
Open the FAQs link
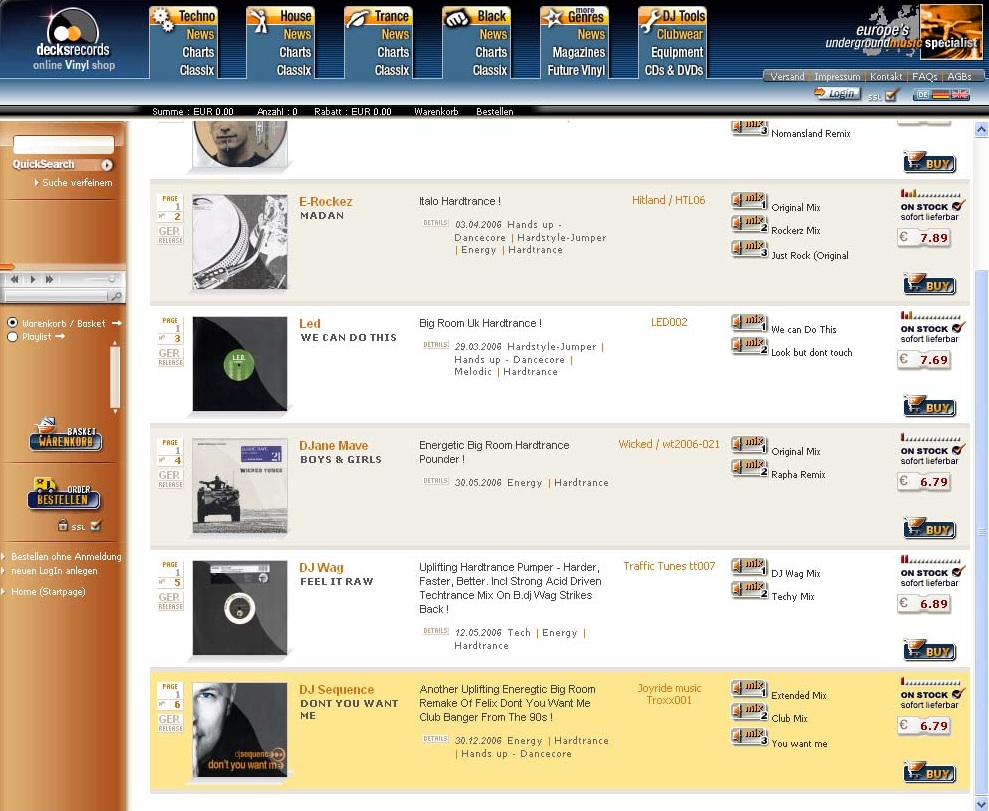925,76
